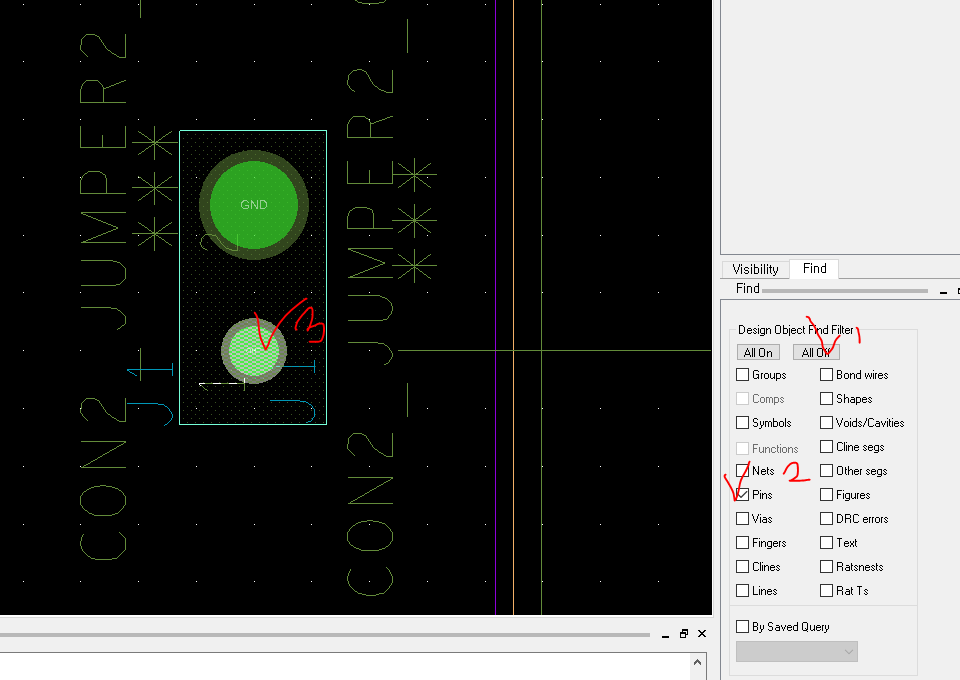Minimize the bottom command panel
This screenshot has height=680, width=960.
(x=666, y=635)
